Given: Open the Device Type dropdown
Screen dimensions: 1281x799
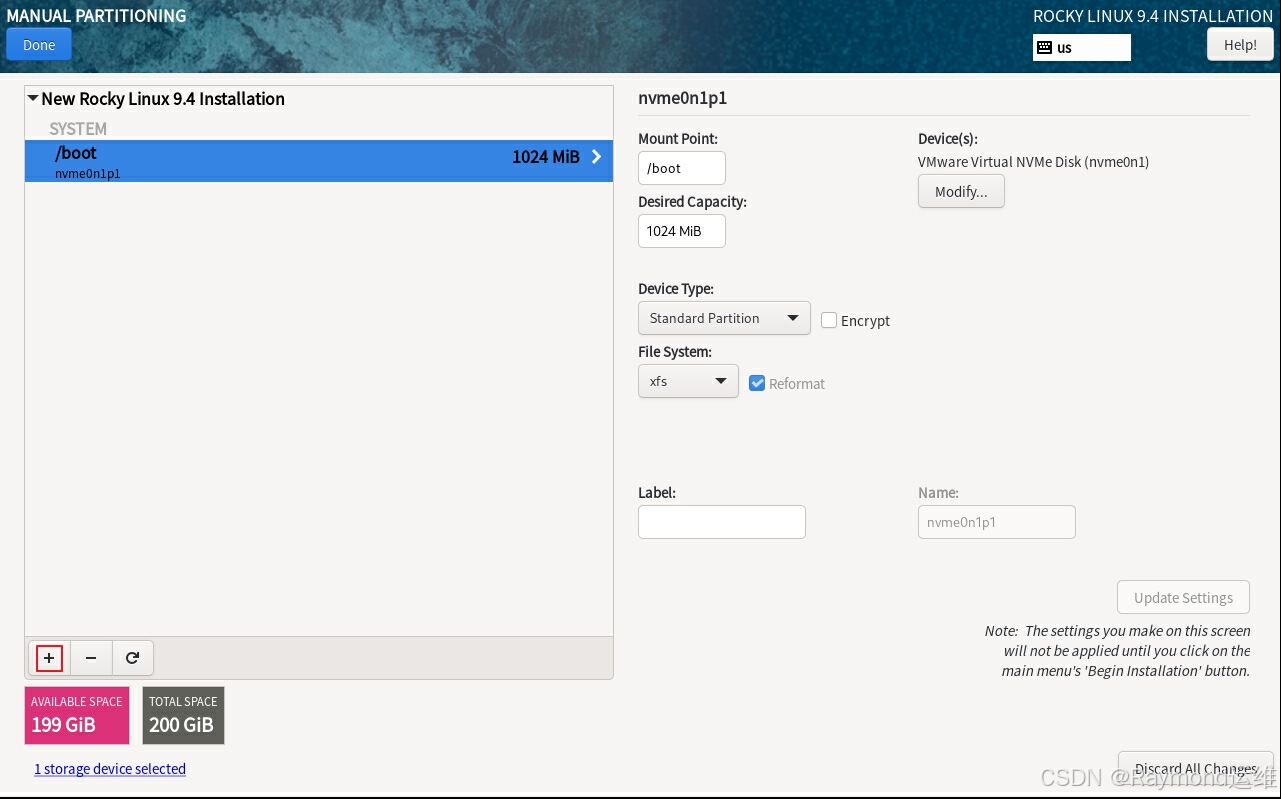Looking at the screenshot, I should (x=724, y=318).
